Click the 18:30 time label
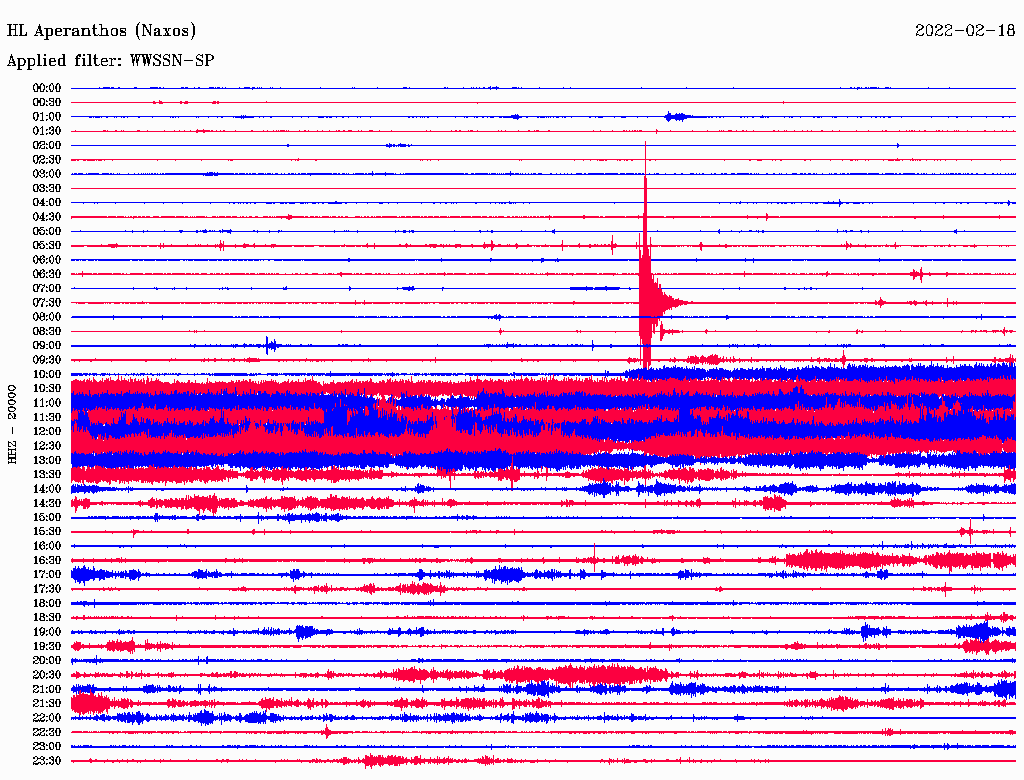 click(x=47, y=618)
